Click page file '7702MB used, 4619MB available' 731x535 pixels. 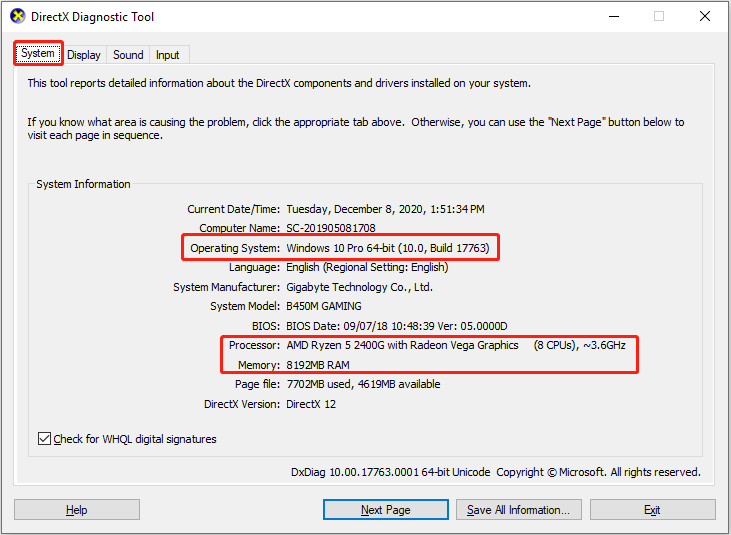(x=363, y=384)
